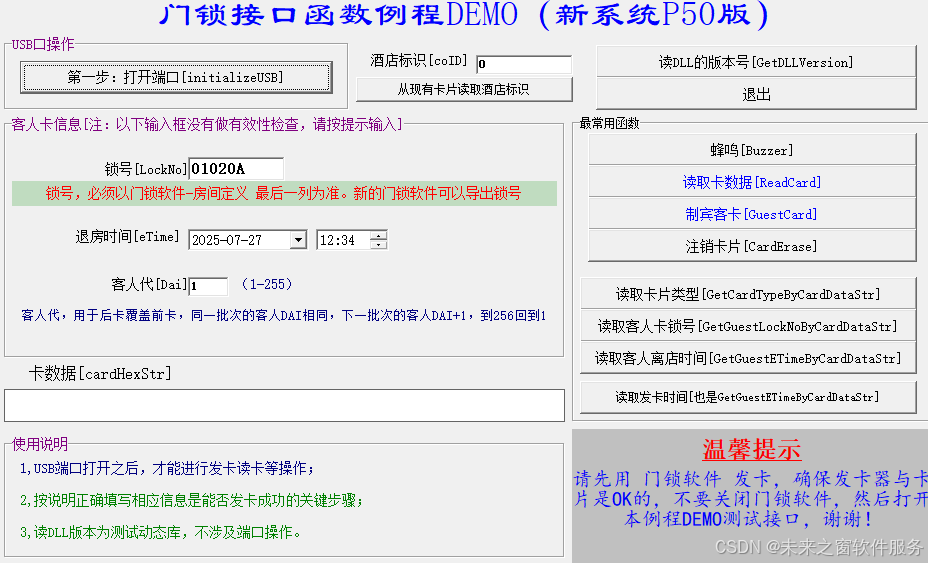This screenshot has width=928, height=563.
Task: Click usage instruction line 3 about DLL version
Action: tap(160, 533)
